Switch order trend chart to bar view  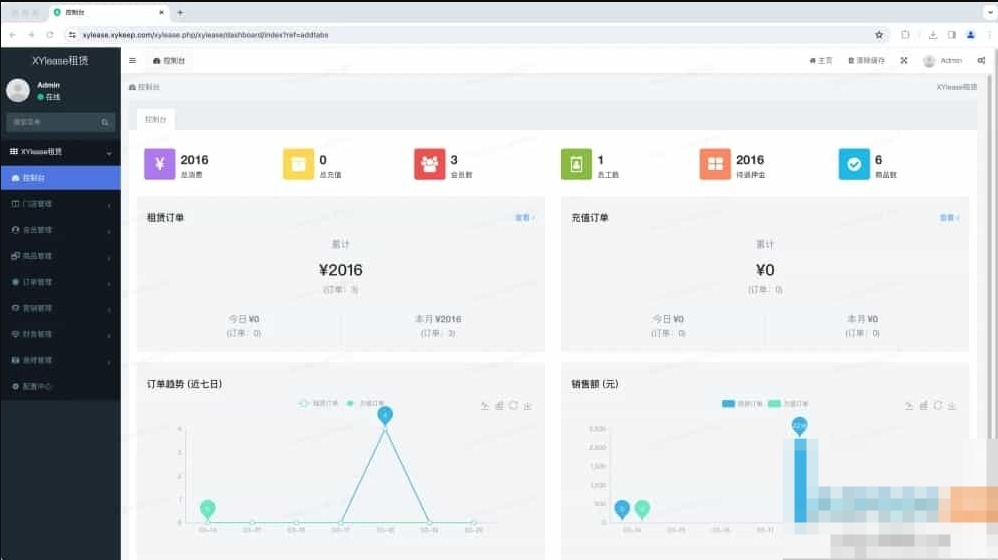coord(500,405)
